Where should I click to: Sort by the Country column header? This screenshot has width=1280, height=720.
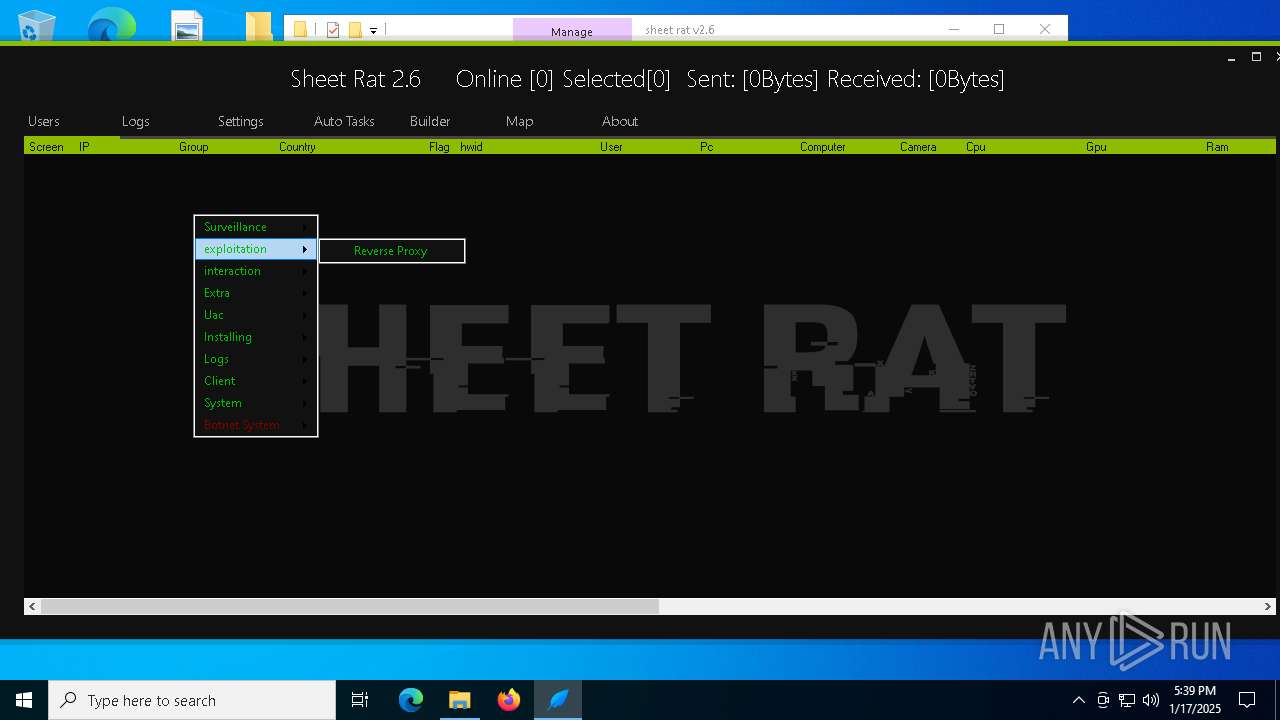point(298,147)
